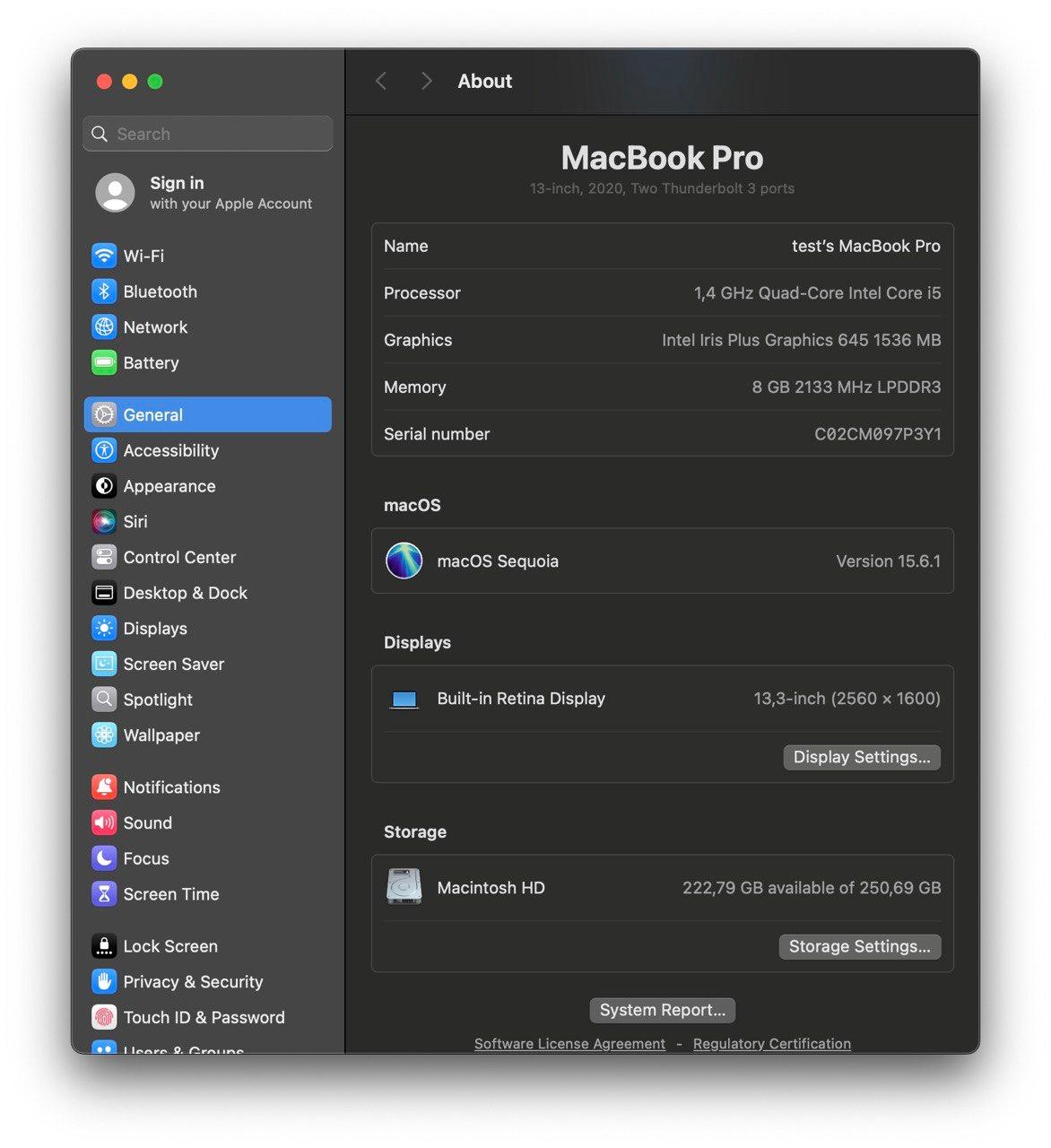Screen dimensions: 1051x1148
Task: Open the System Report dialog
Action: click(x=662, y=1010)
